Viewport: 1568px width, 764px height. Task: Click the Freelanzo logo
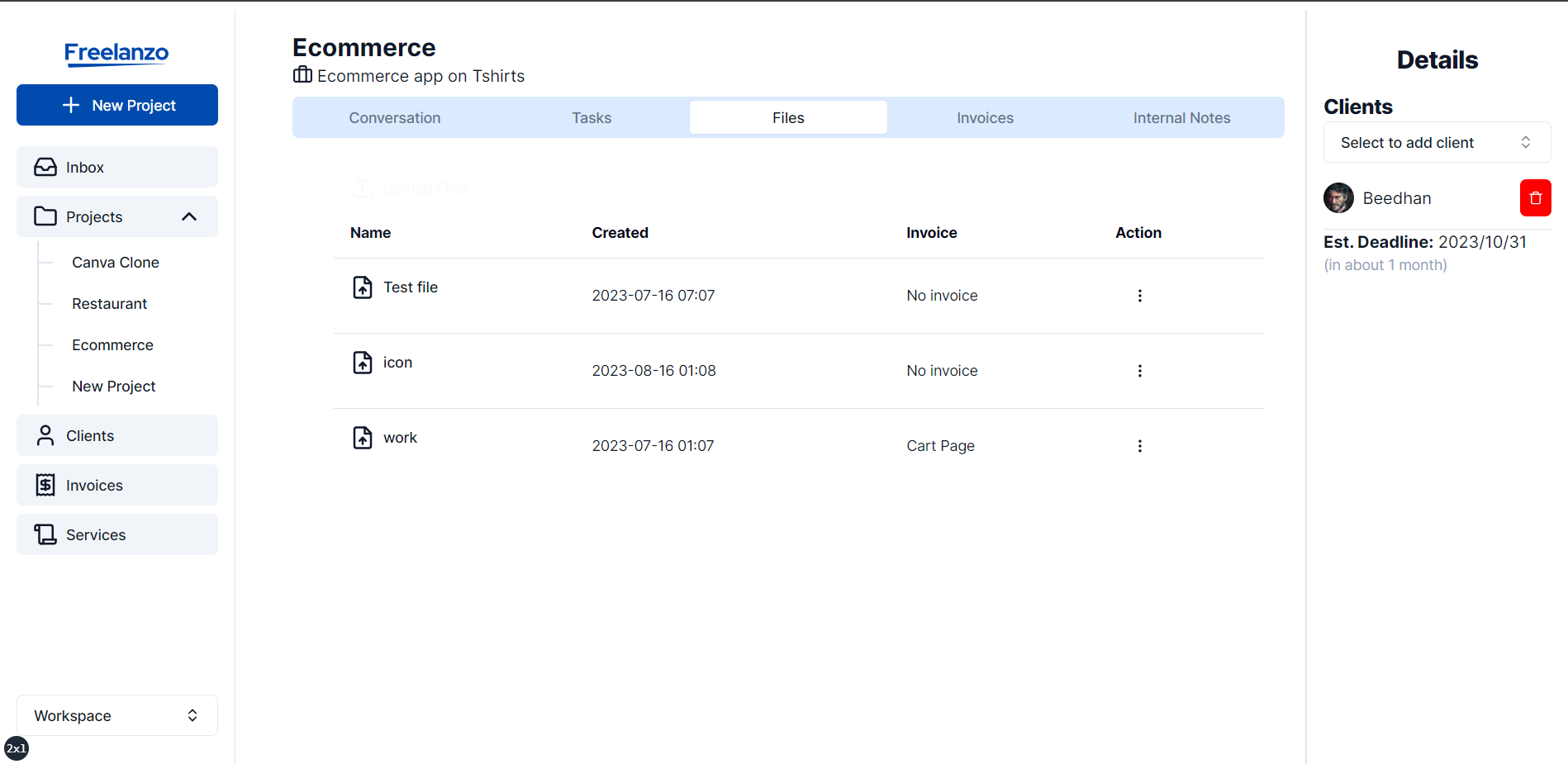click(116, 54)
